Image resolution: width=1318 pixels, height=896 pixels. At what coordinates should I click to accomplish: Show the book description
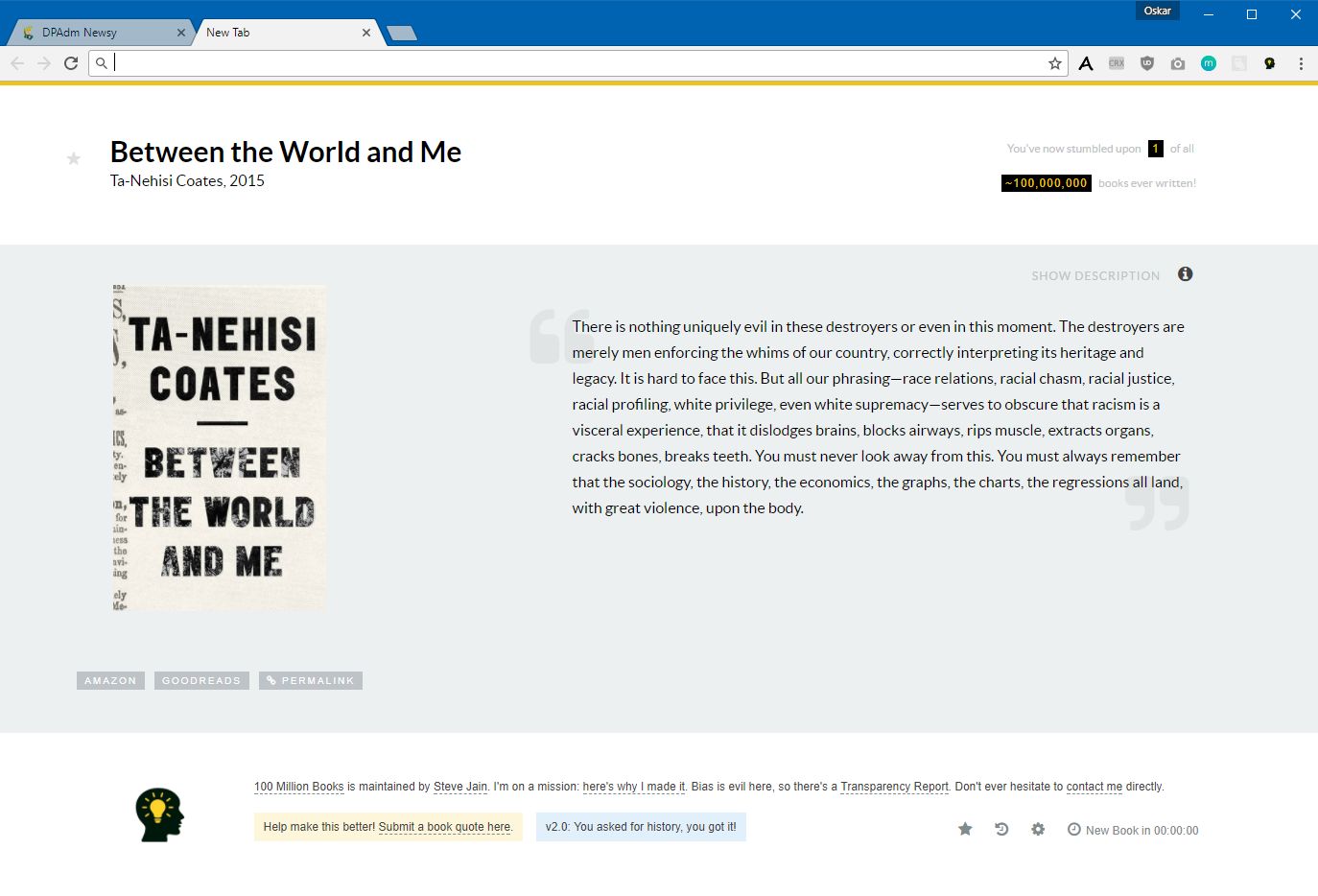click(x=1095, y=276)
